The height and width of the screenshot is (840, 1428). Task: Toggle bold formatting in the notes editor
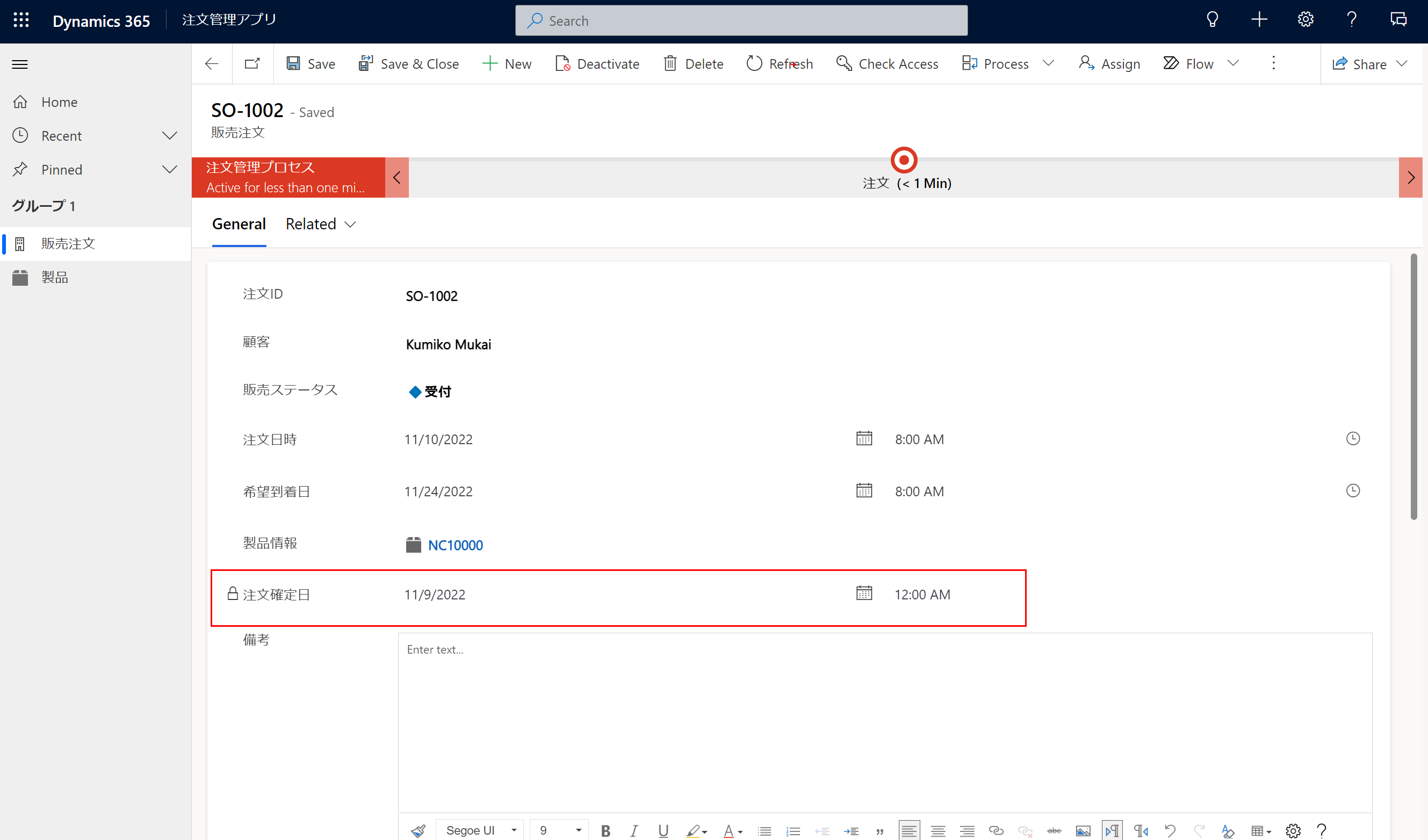click(x=605, y=830)
